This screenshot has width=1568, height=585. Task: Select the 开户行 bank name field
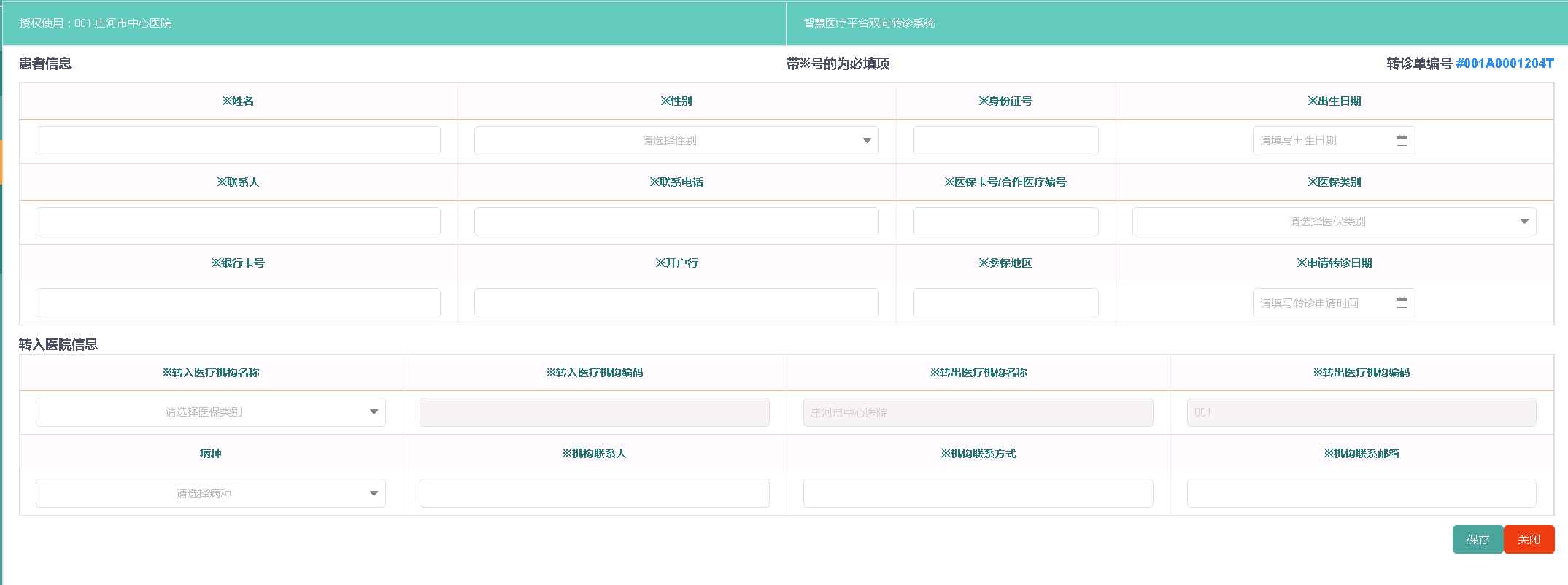coord(676,303)
